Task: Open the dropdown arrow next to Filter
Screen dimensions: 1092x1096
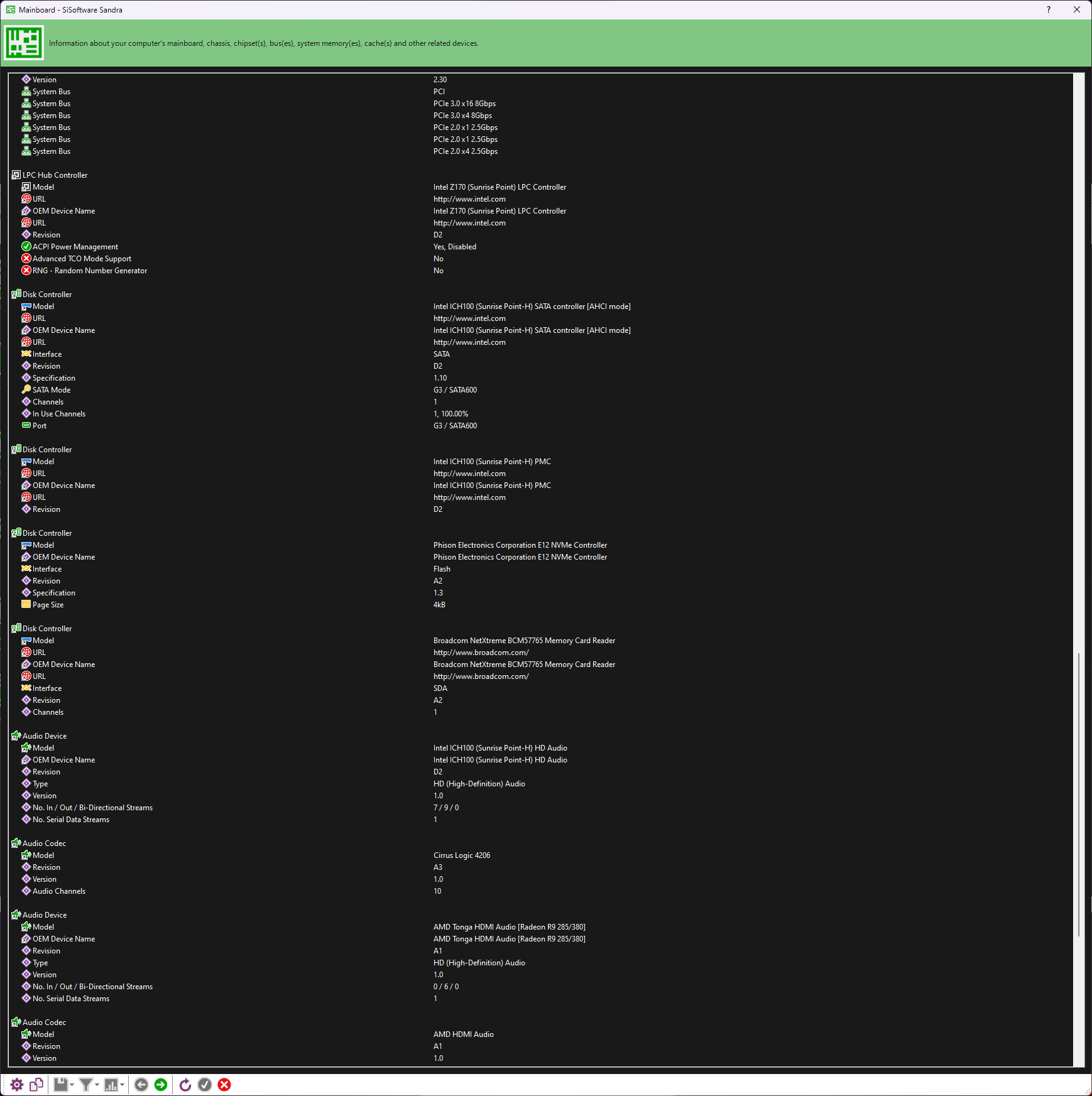Action: [97, 1085]
